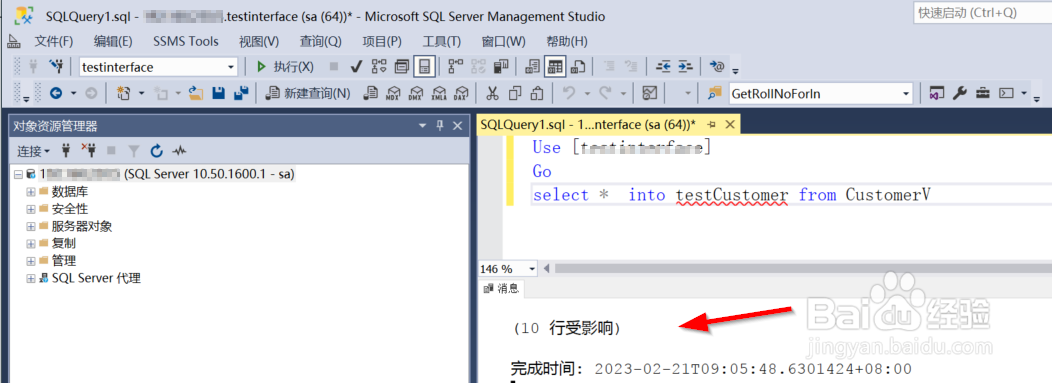
Task: Open the 文件(F) menu
Action: pyautogui.click(x=54, y=42)
